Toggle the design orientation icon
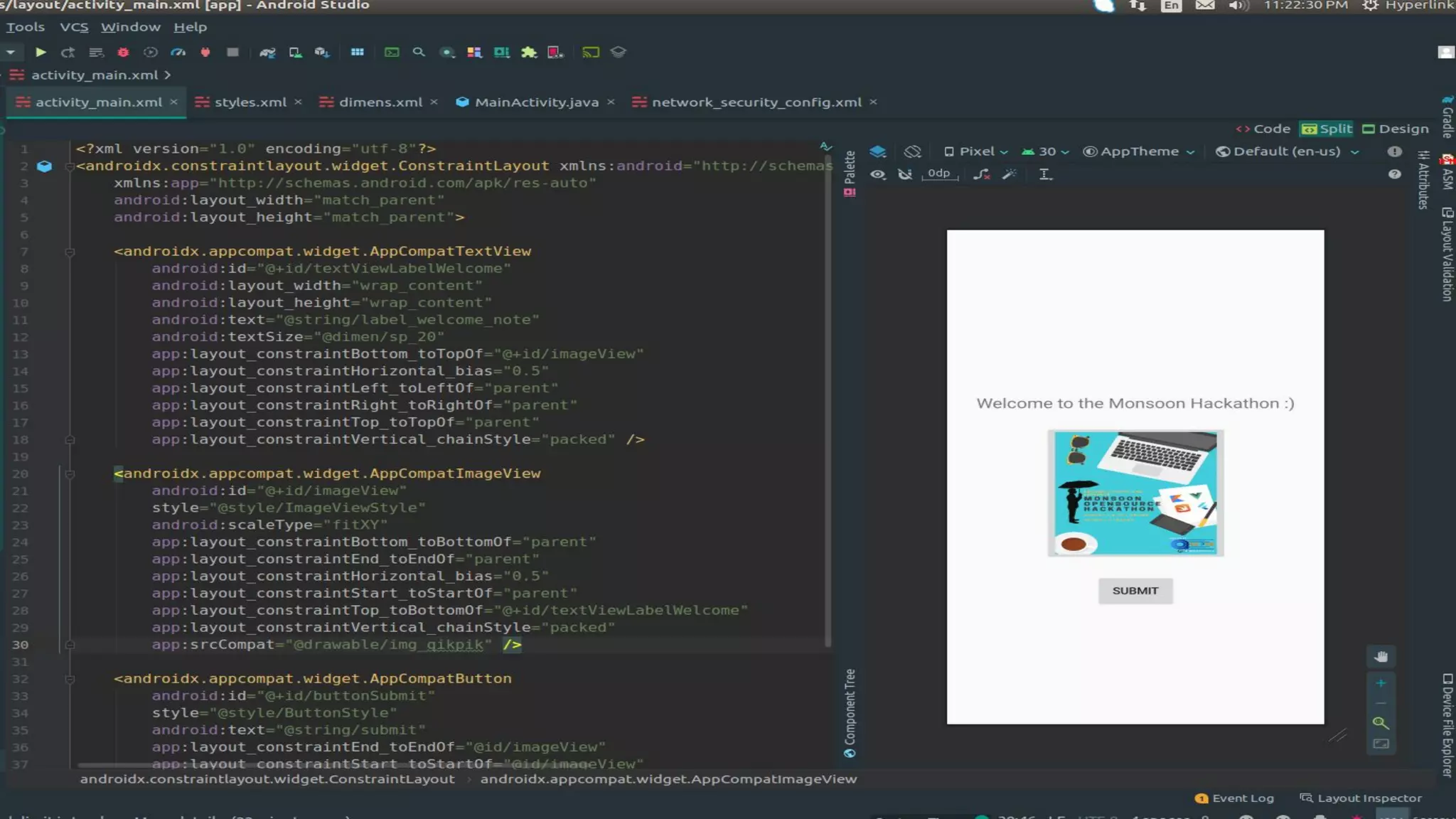Screen dimensions: 1456x819 coord(912,151)
